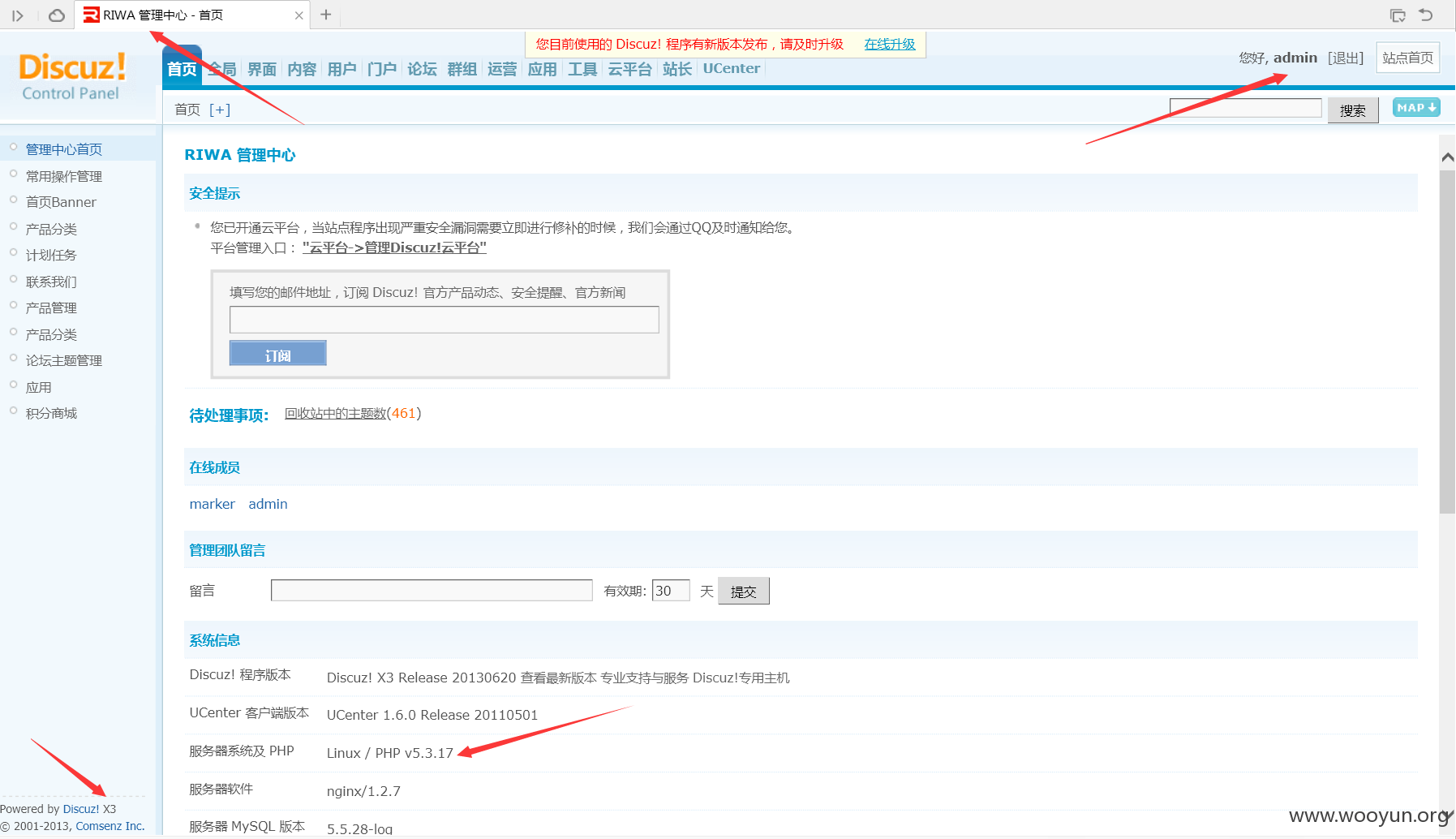
Task: Click the 留言 message input field
Action: (432, 591)
